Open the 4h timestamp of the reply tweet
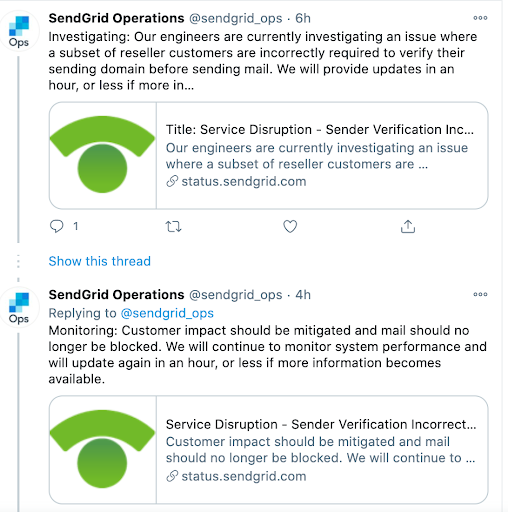Screen dimensions: 508x512 pos(303,295)
